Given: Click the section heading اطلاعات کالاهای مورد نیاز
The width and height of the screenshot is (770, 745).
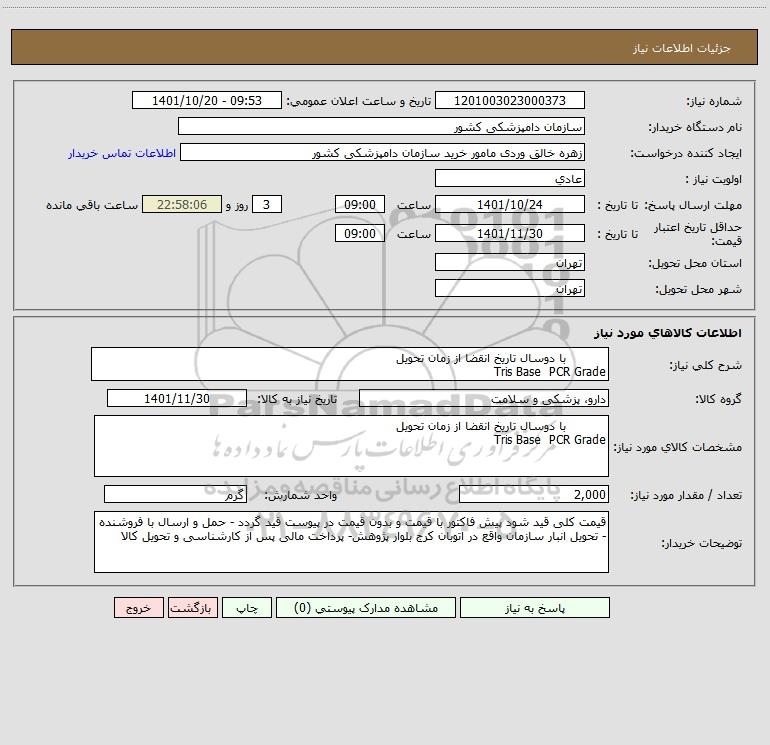Looking at the screenshot, I should pos(667,332).
